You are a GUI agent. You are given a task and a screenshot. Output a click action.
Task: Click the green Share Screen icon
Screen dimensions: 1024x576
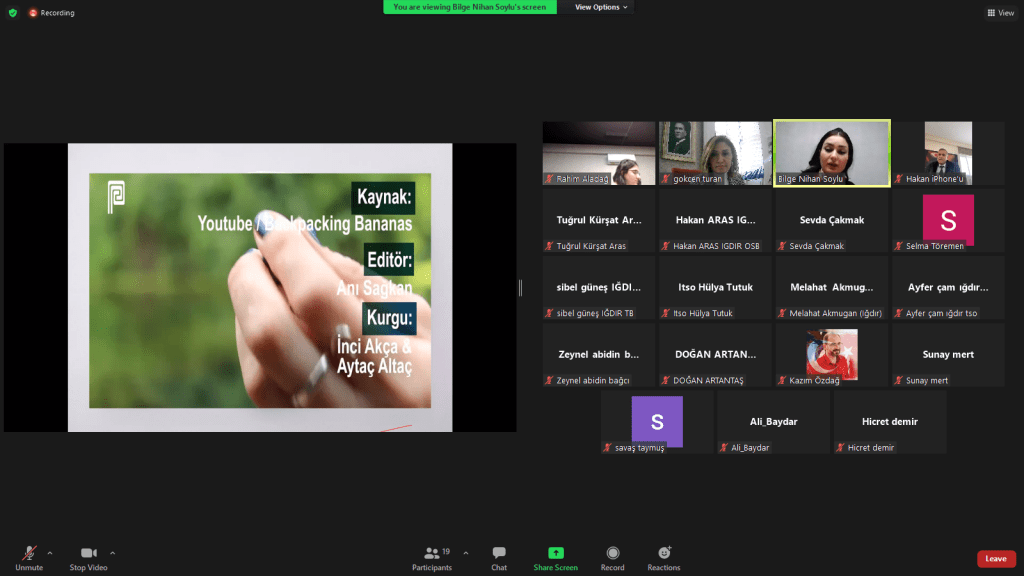click(555, 553)
